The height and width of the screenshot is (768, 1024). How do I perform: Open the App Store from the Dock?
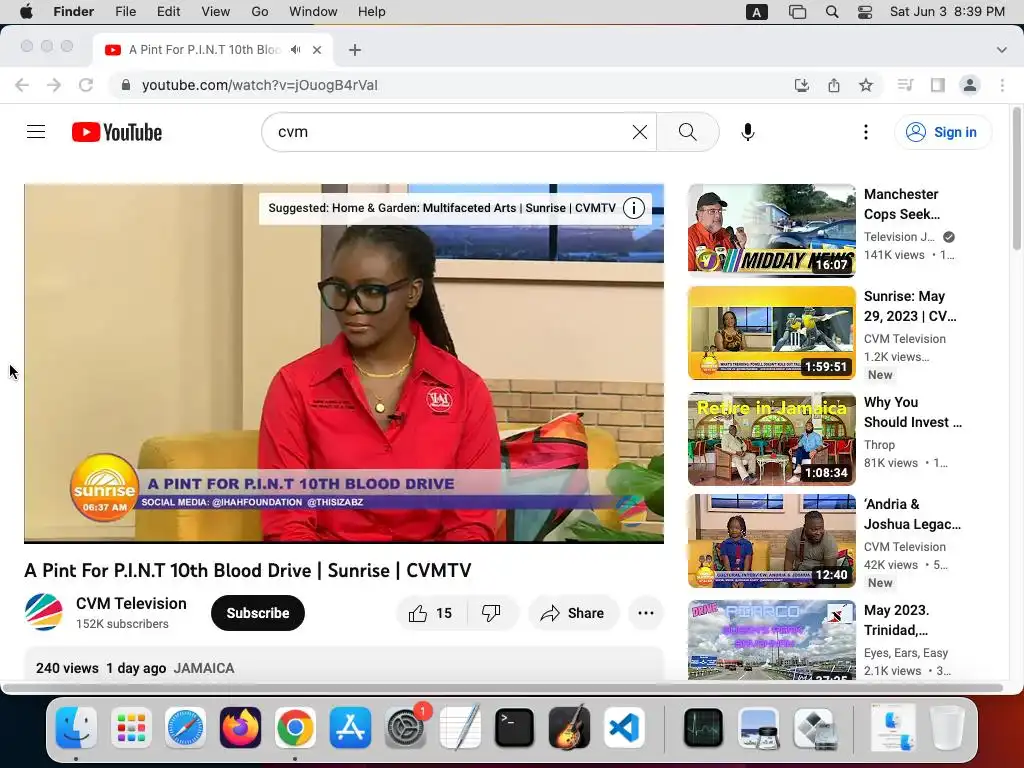[x=351, y=727]
